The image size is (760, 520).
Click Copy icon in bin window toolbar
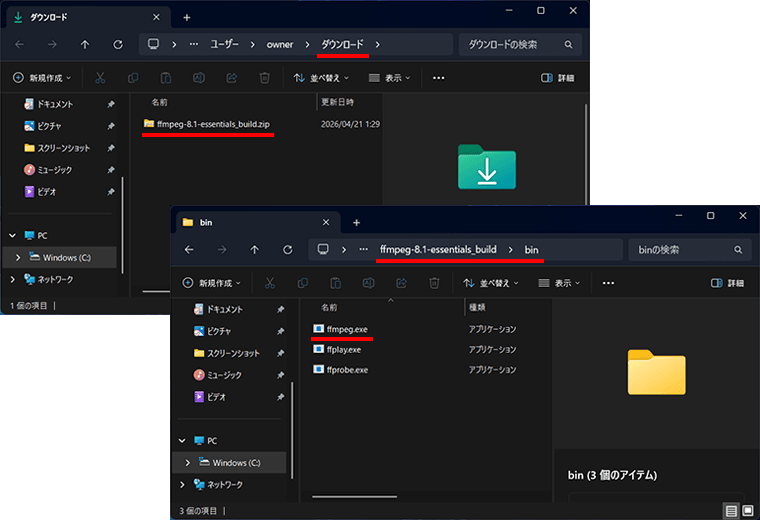coord(302,283)
